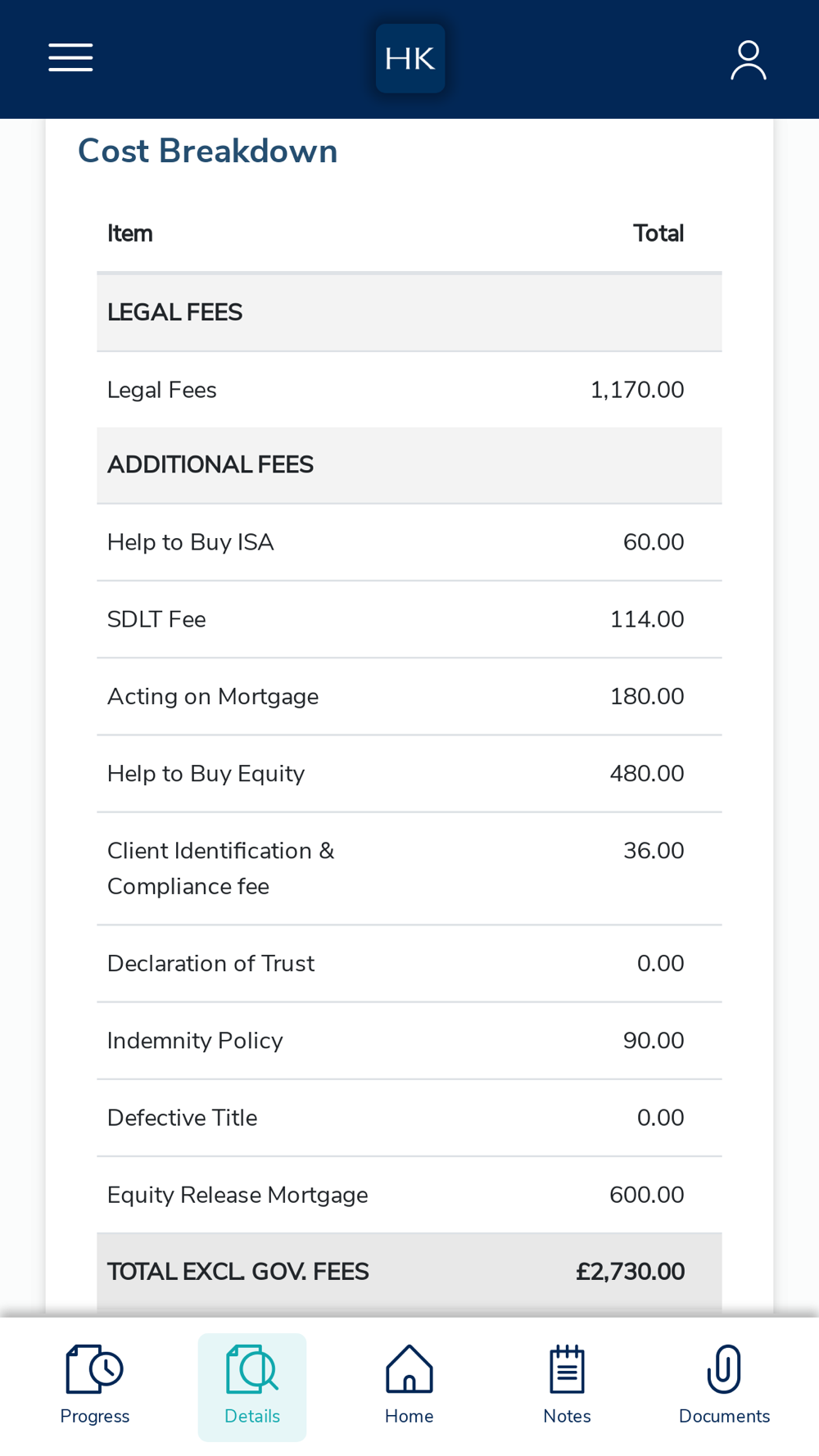Open the Progress folder-clock icon

tap(94, 1369)
